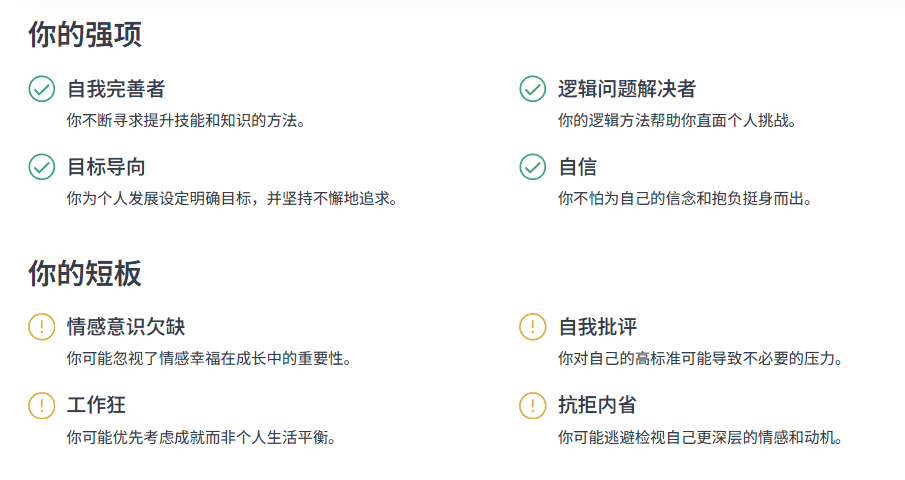Click the 自信 title text
The height and width of the screenshot is (480, 905).
pos(577,167)
